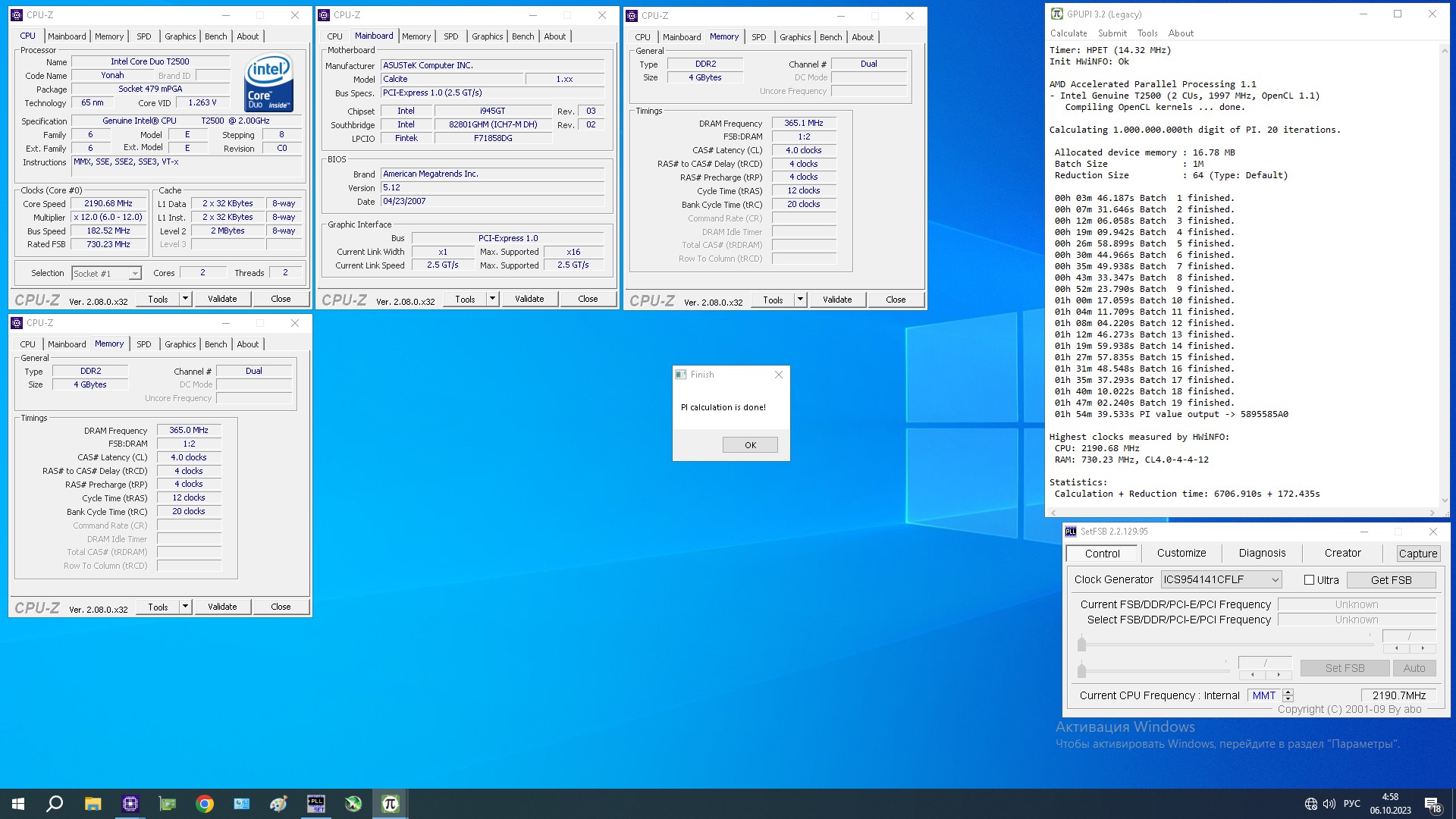The height and width of the screenshot is (819, 1456).
Task: Click Validate in bottom CPU-Z Memory window
Action: click(x=222, y=607)
